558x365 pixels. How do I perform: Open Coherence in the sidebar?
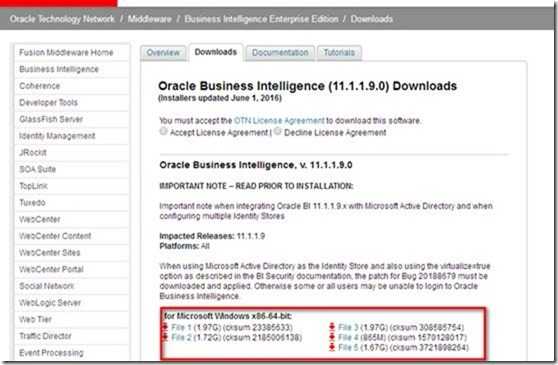pos(40,86)
